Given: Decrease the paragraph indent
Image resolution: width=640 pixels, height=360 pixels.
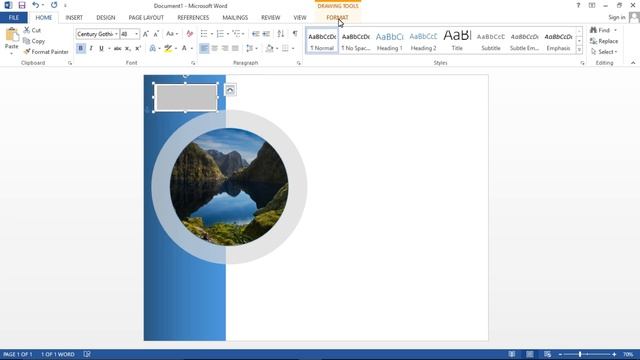Looking at the screenshot, I should pos(256,34).
